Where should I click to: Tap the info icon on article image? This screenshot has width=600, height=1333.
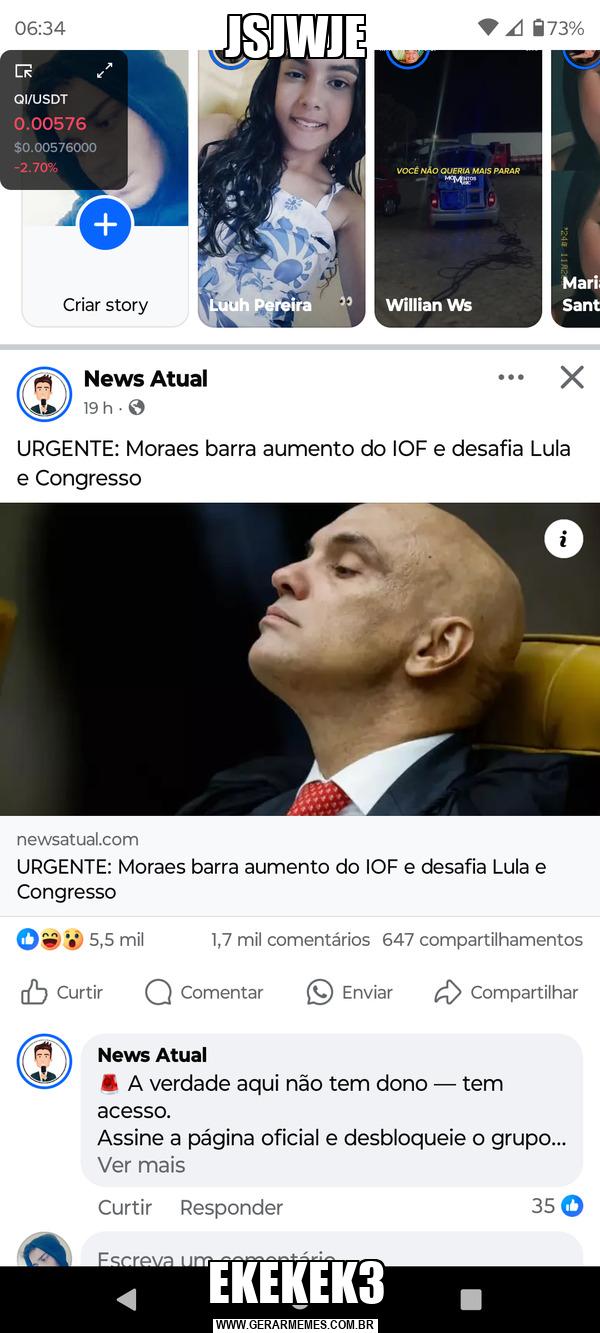pyautogui.click(x=563, y=539)
